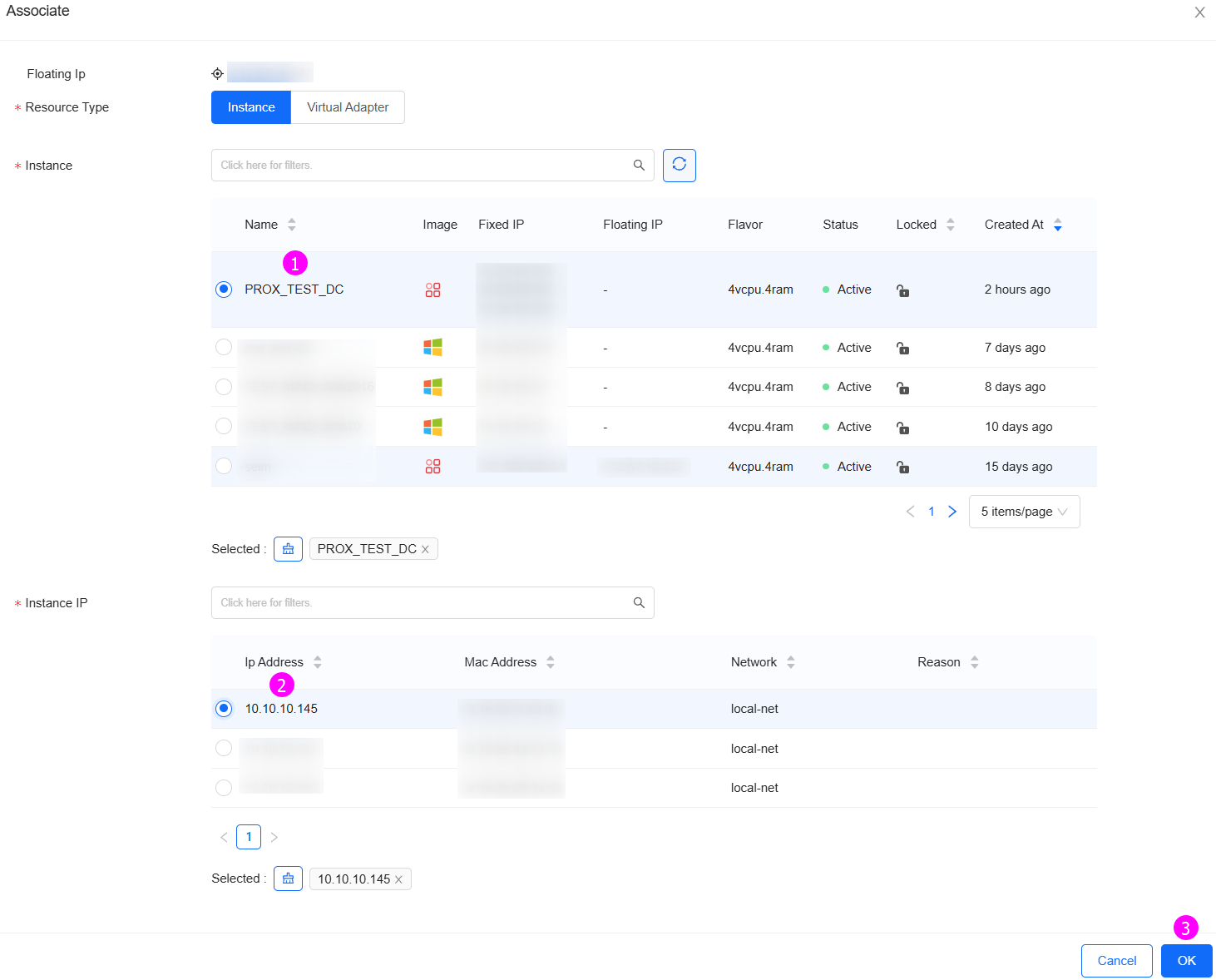1216x980 pixels.
Task: Select the PROX_TEST_DC instance radio button
Action: (x=224, y=290)
